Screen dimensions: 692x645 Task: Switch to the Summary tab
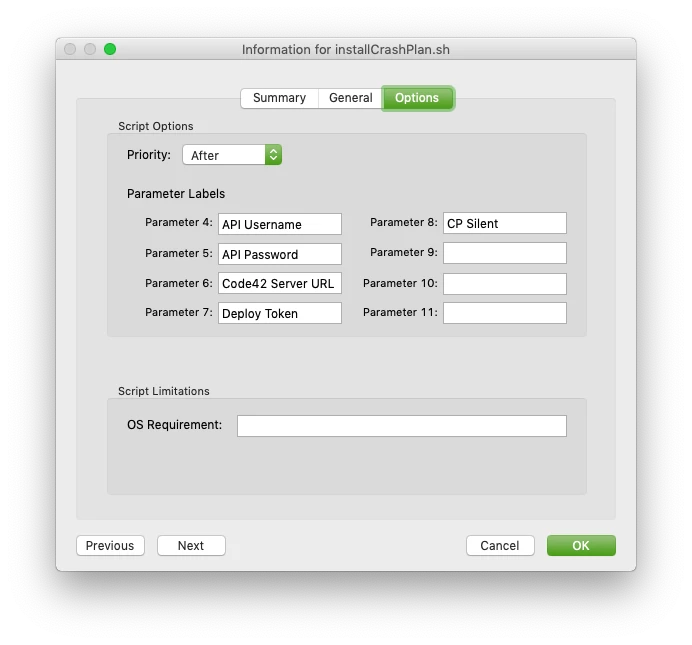pyautogui.click(x=279, y=98)
